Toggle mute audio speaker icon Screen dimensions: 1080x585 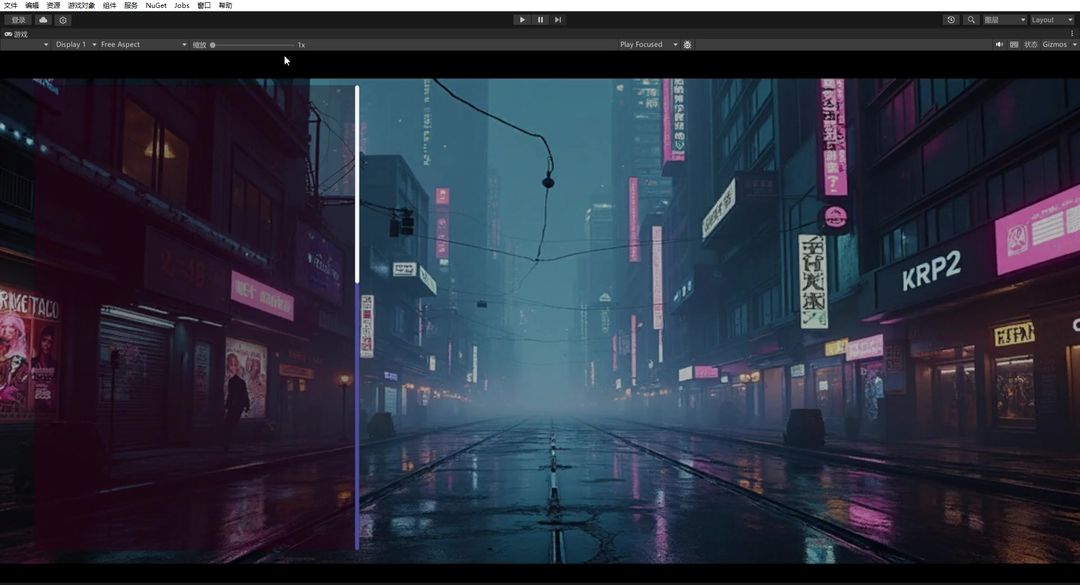click(x=999, y=44)
